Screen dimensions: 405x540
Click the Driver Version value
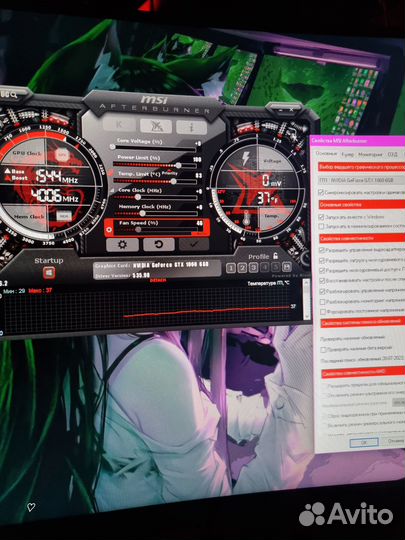[x=142, y=276]
